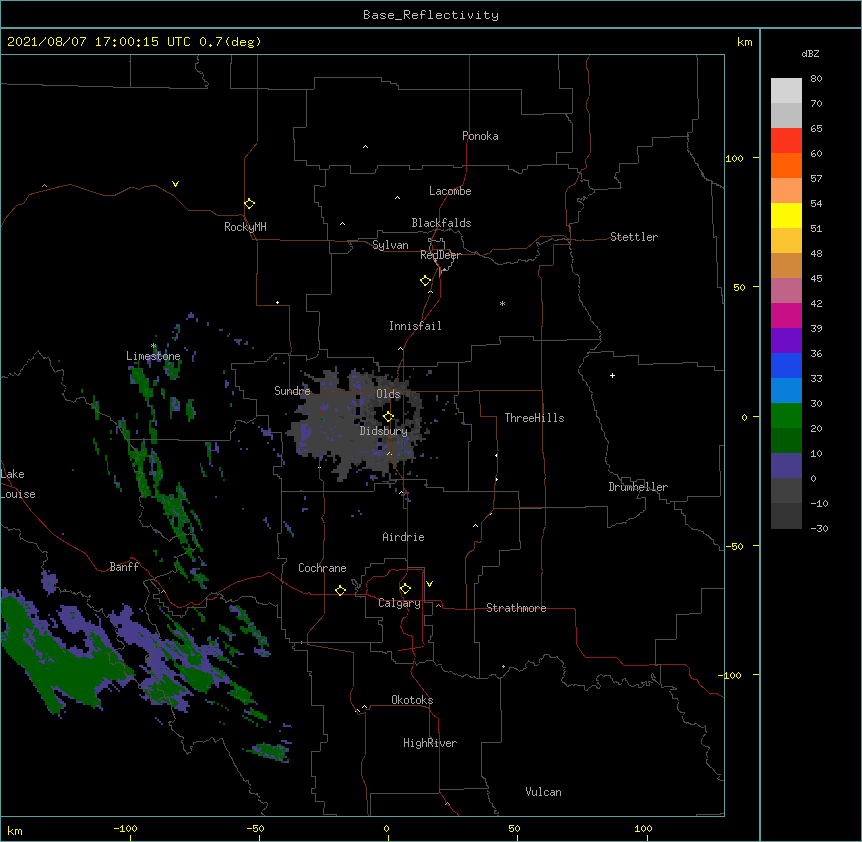This screenshot has width=862, height=842.
Task: Click the Airdrie city label
Action: tap(403, 537)
